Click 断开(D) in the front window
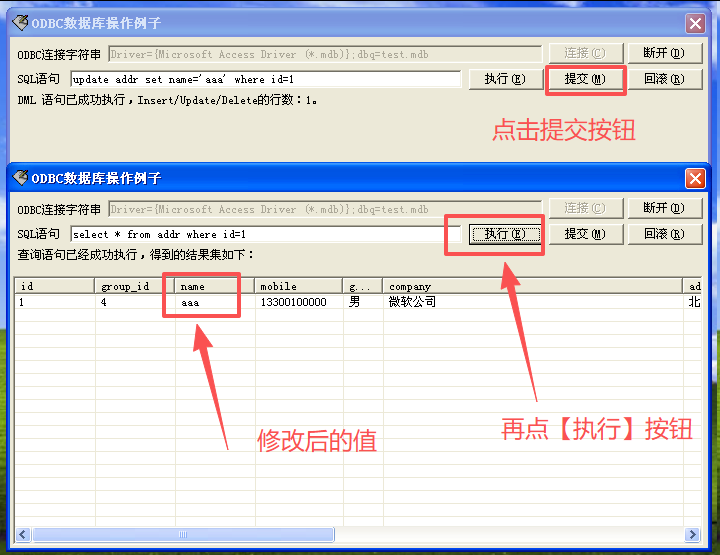 (x=664, y=208)
